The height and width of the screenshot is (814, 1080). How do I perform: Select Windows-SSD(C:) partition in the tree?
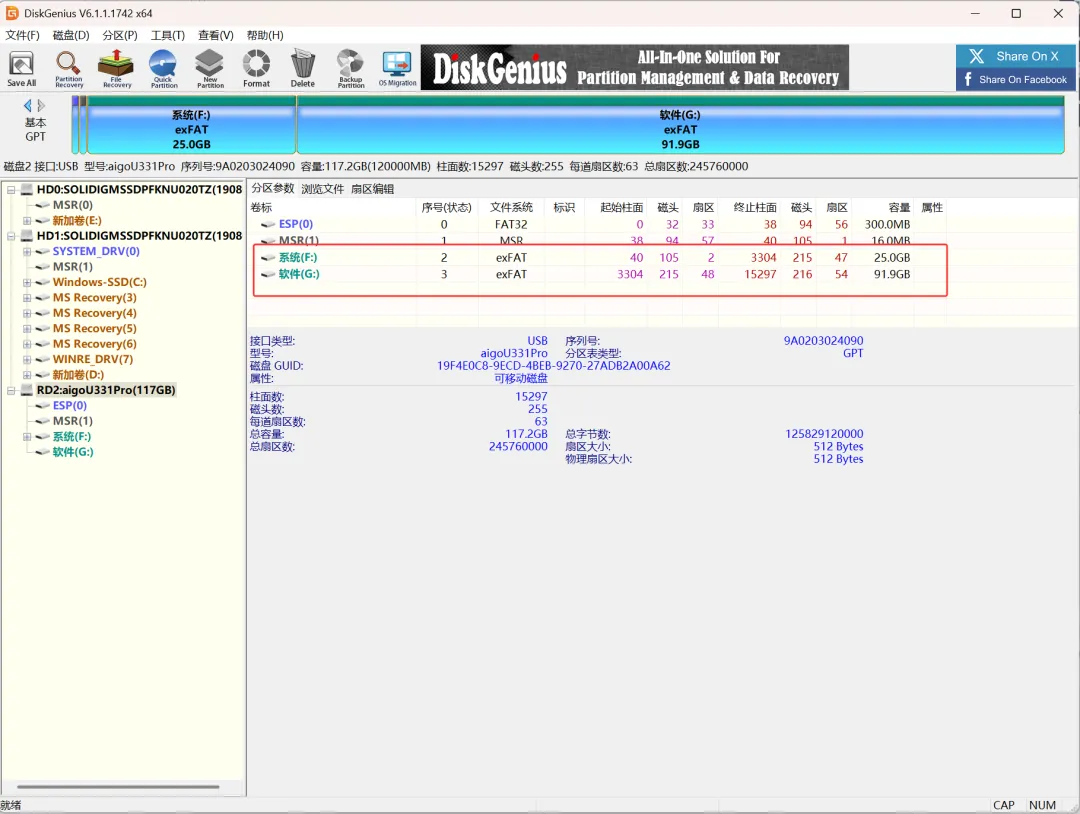point(99,282)
